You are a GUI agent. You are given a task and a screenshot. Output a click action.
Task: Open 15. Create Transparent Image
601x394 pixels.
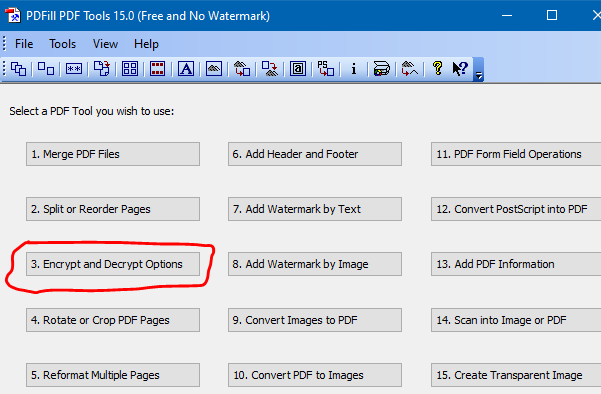(x=516, y=375)
